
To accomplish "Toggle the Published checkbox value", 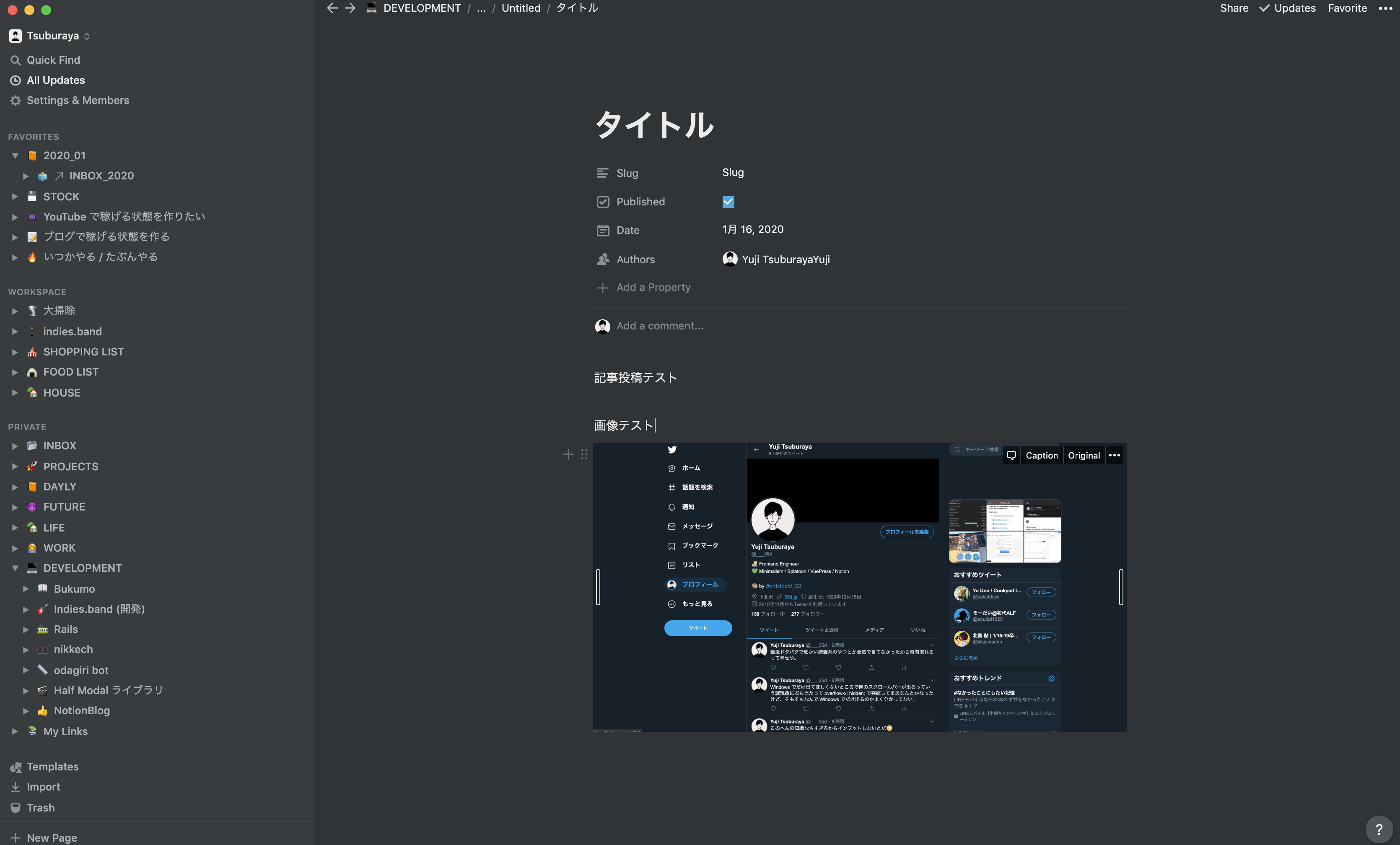I will 728,202.
